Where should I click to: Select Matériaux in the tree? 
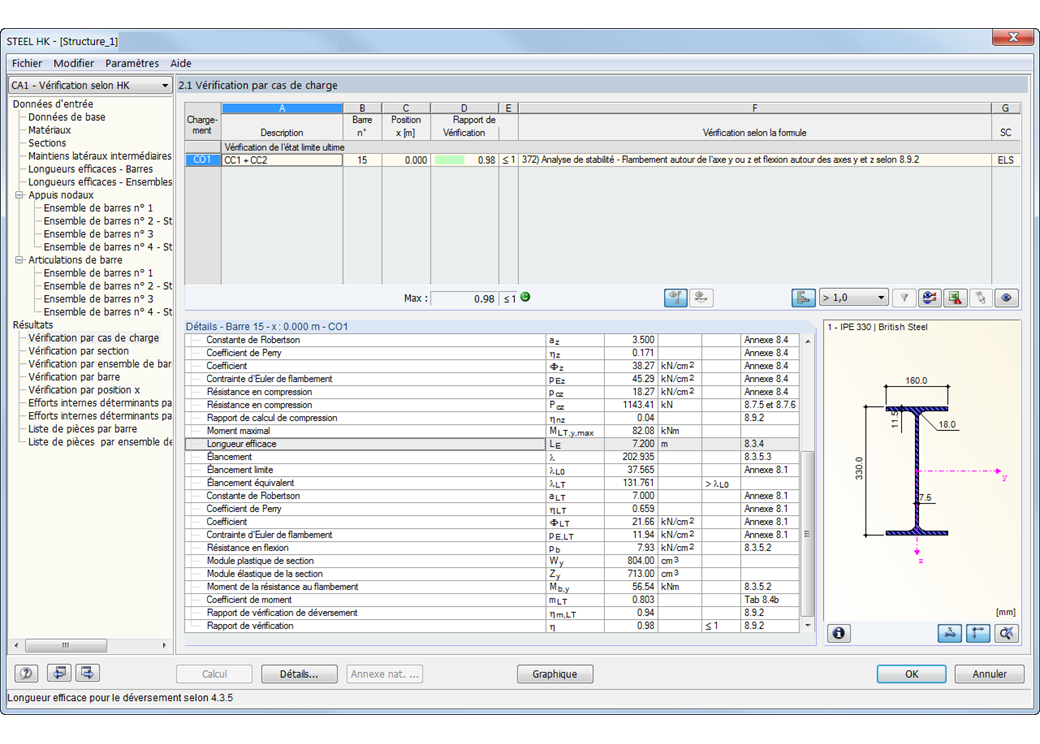click(49, 130)
